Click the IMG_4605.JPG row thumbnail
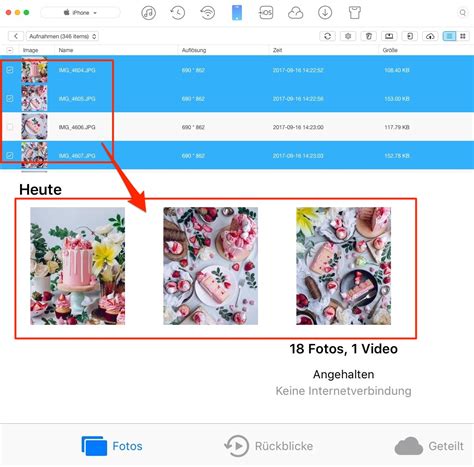This screenshot has height=467, width=474. 34,98
